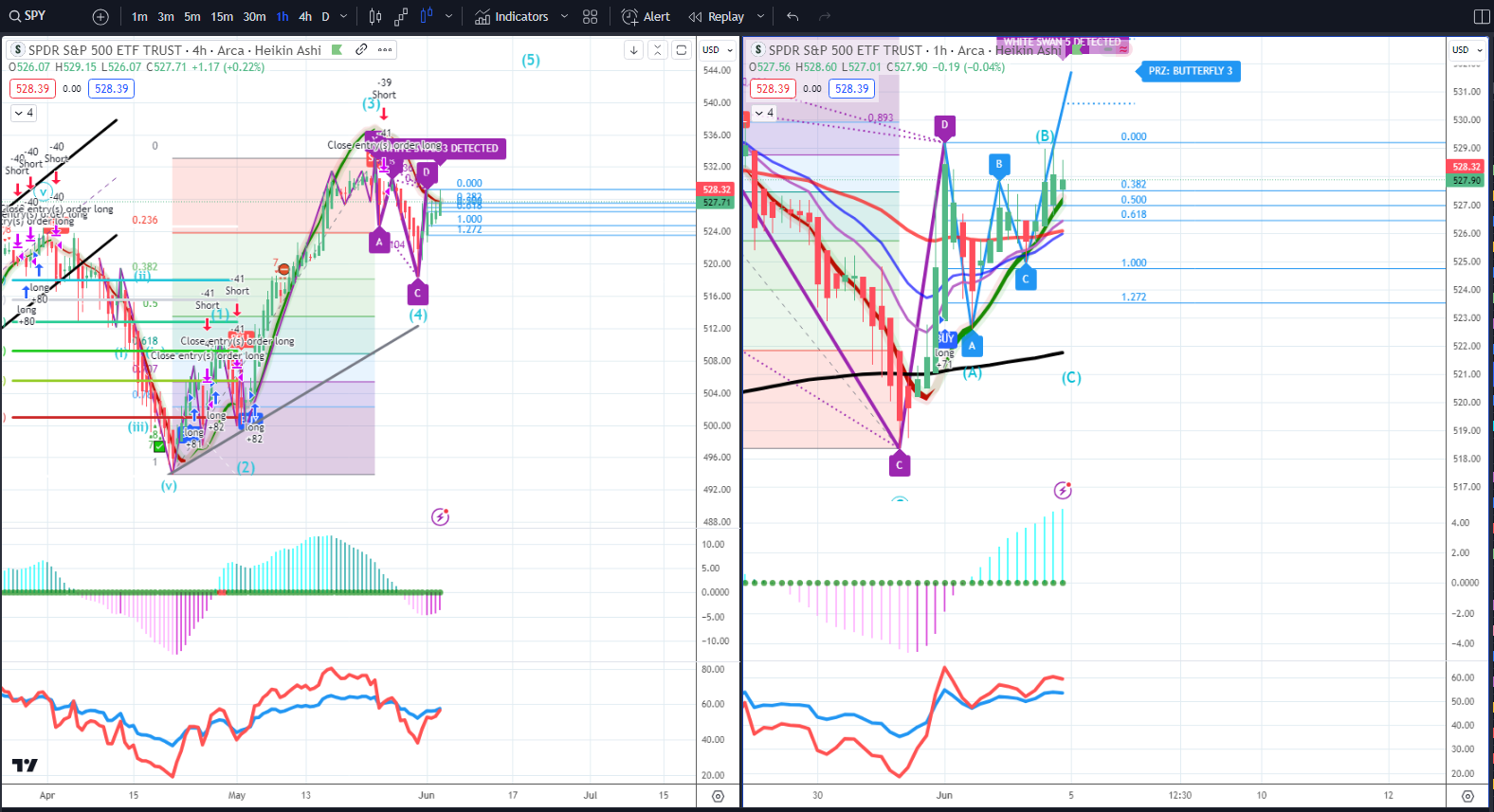This screenshot has width=1494, height=812.
Task: Click the TradingView logo in the 4h chart
Action: pyautogui.click(x=25, y=765)
